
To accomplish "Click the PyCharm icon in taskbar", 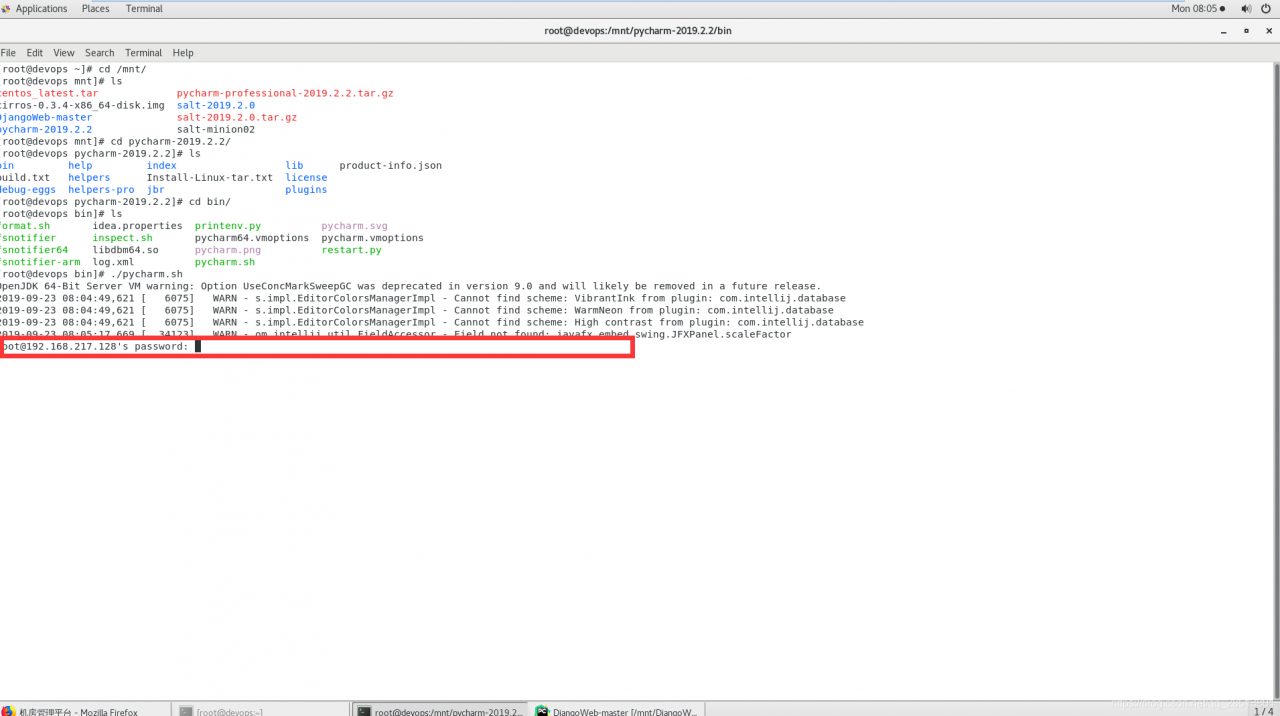I will click(x=542, y=711).
